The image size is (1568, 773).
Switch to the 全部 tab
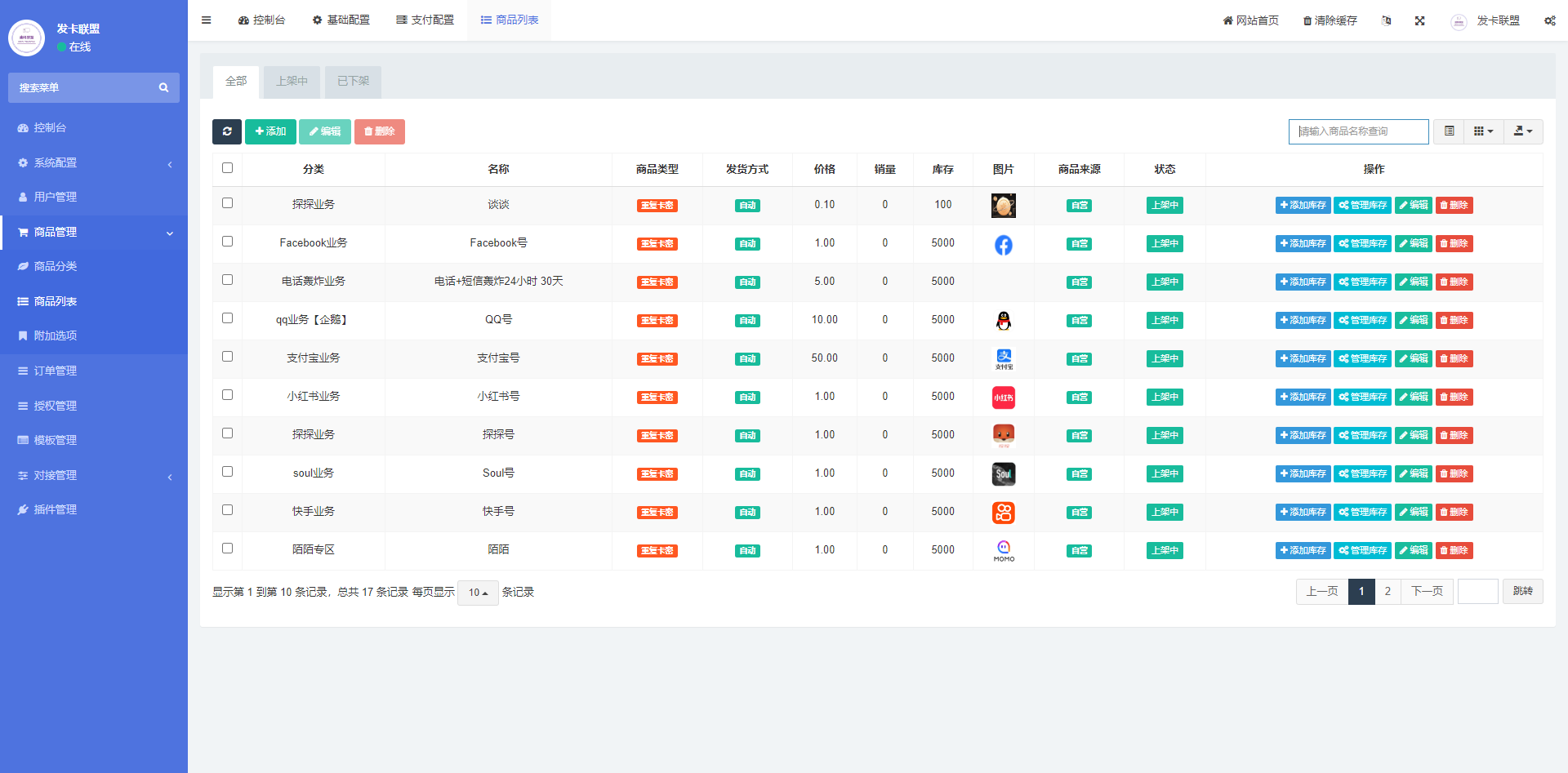coord(236,82)
